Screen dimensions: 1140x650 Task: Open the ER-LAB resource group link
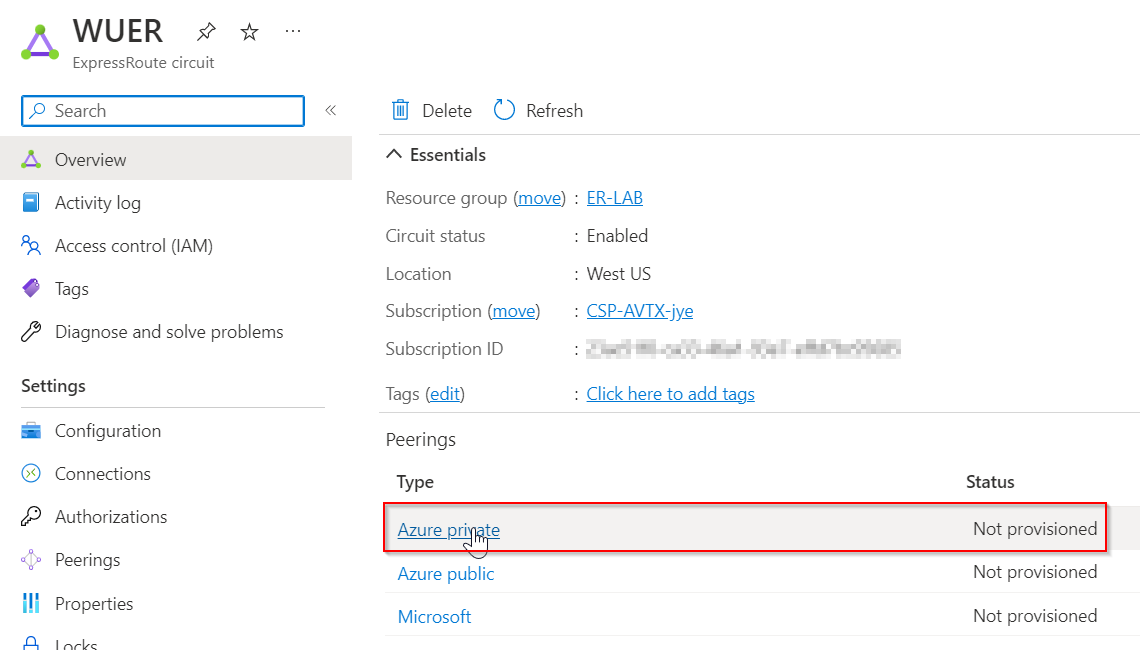tap(615, 198)
